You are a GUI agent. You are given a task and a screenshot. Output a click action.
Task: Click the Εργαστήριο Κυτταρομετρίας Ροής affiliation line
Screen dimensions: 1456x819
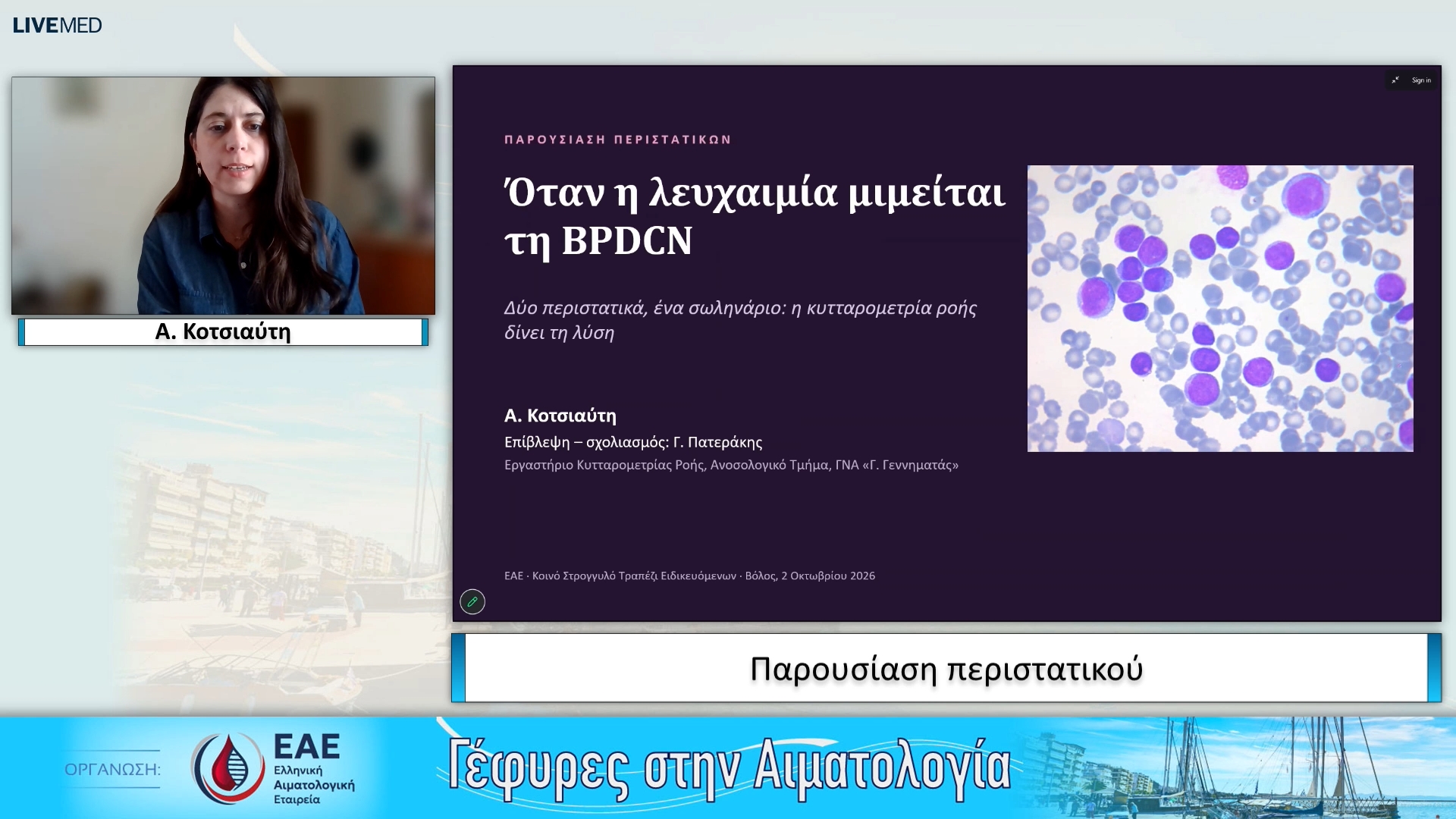pyautogui.click(x=731, y=465)
